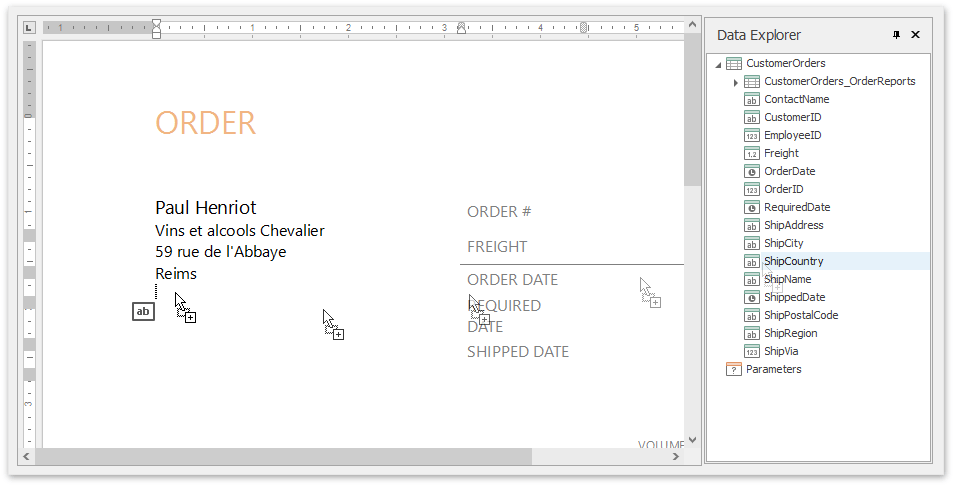
Task: Click the Paul Henriot name text
Action: (205, 207)
